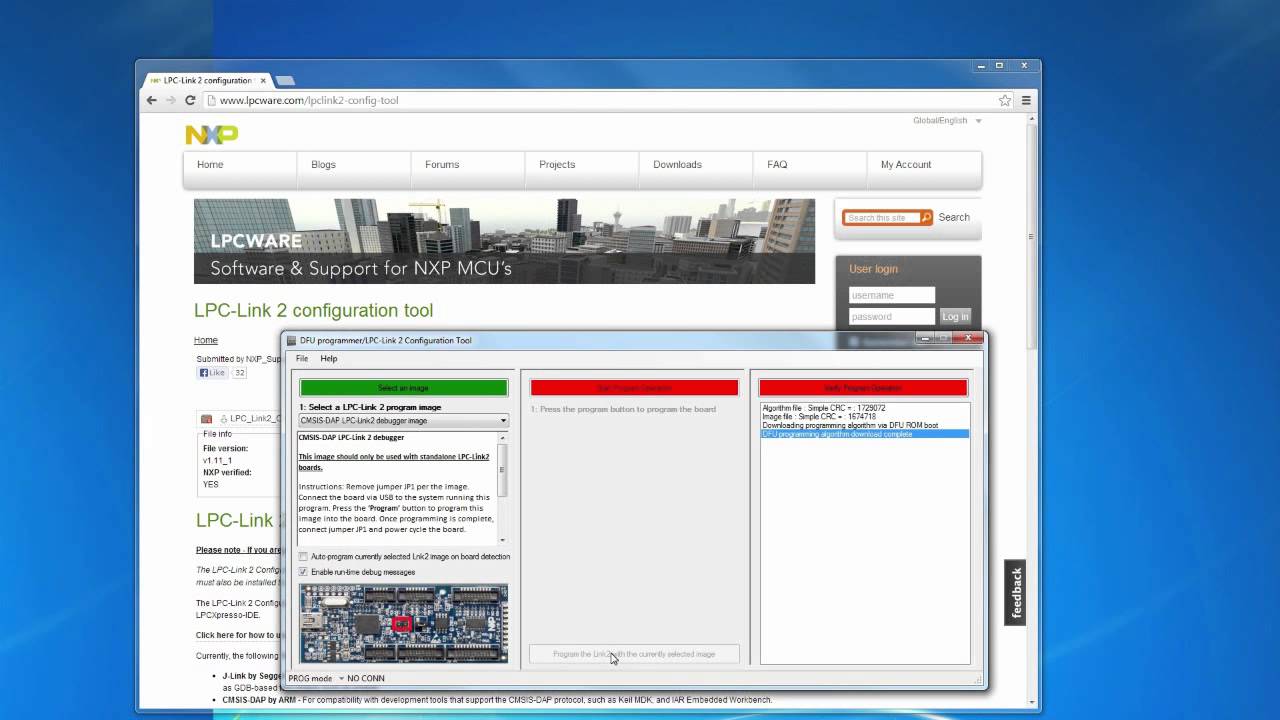Toggle Enable run-time debug messages checkbox
1280x720 pixels.
303,572
